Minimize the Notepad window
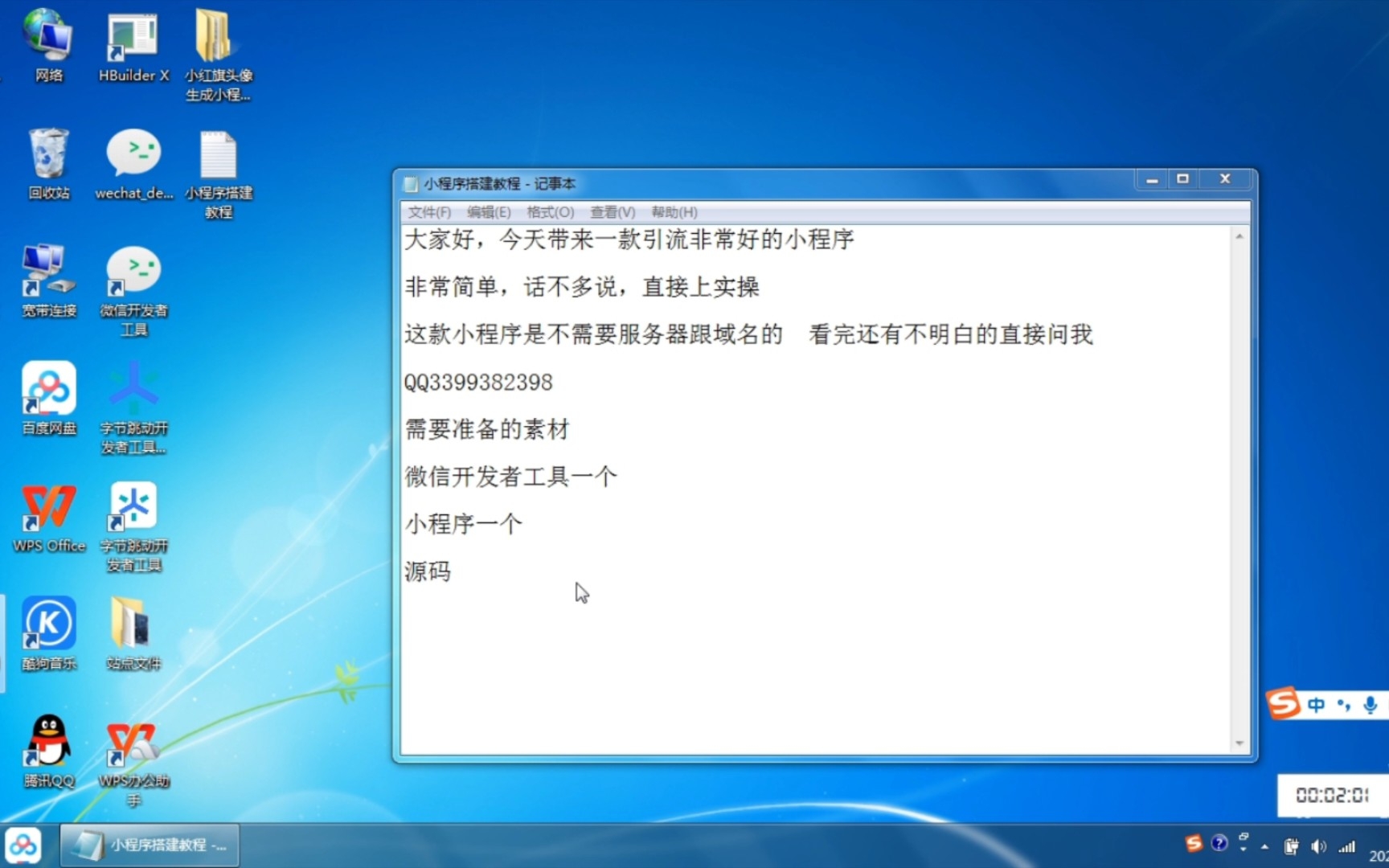The width and height of the screenshot is (1389, 868). tap(1152, 179)
